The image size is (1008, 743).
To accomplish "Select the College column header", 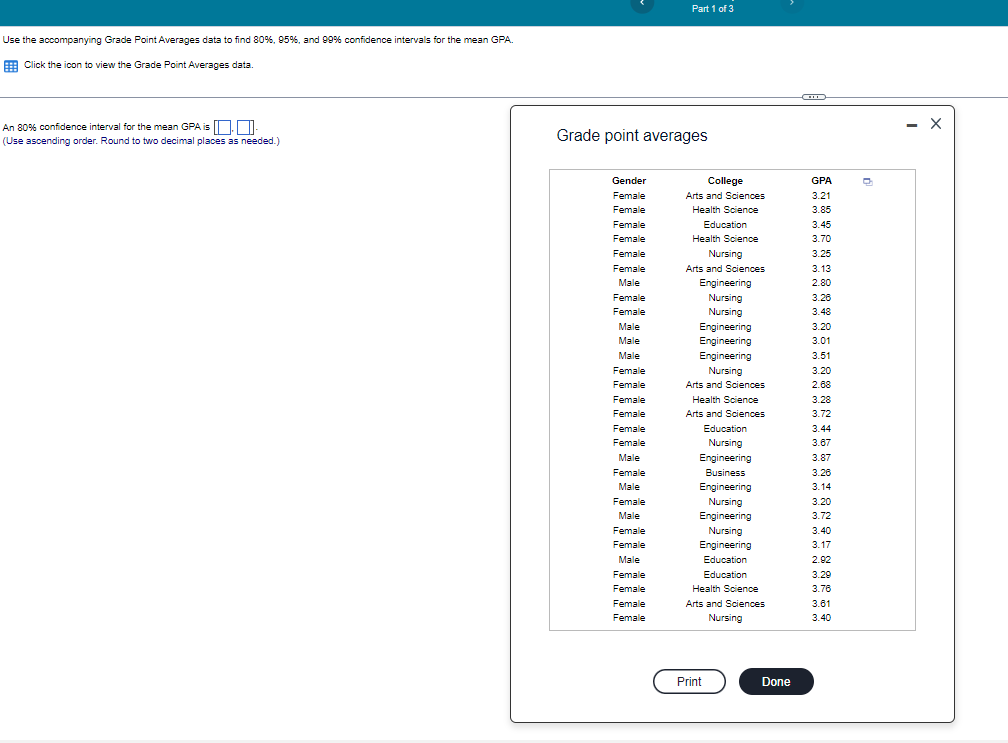I will [x=725, y=180].
